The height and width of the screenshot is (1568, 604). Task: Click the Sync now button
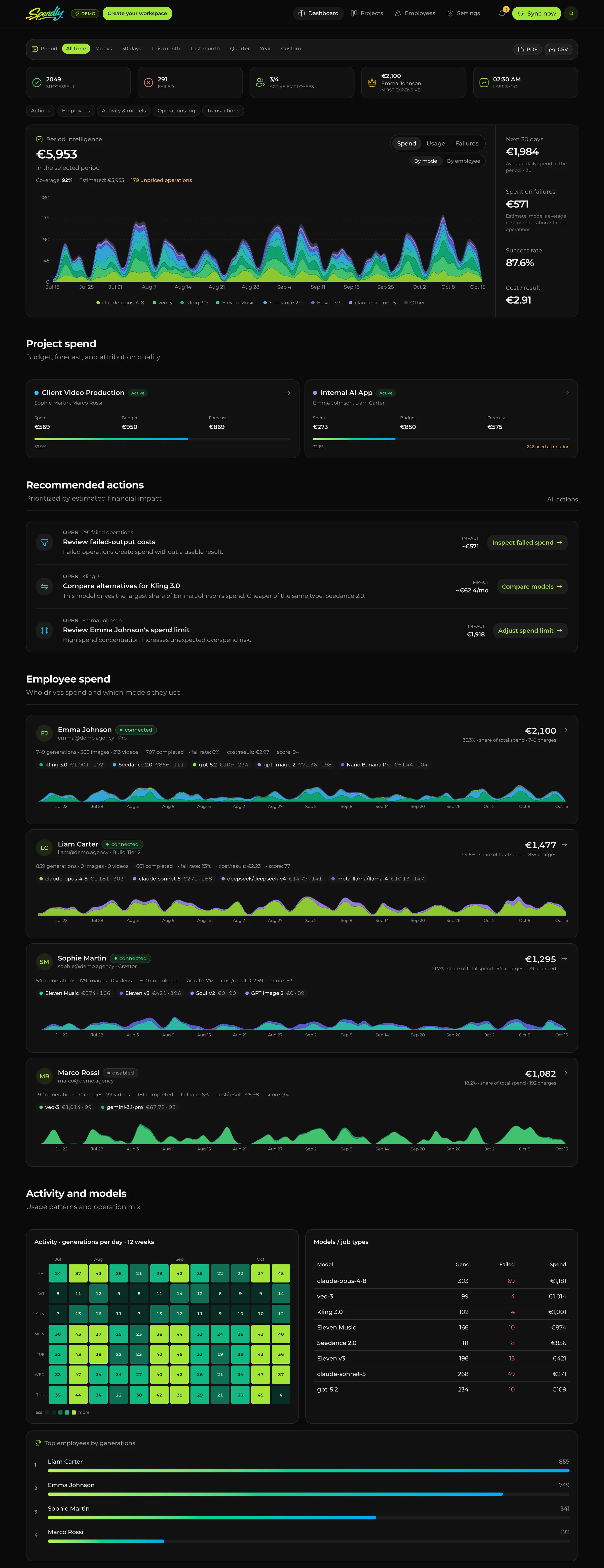coord(536,13)
